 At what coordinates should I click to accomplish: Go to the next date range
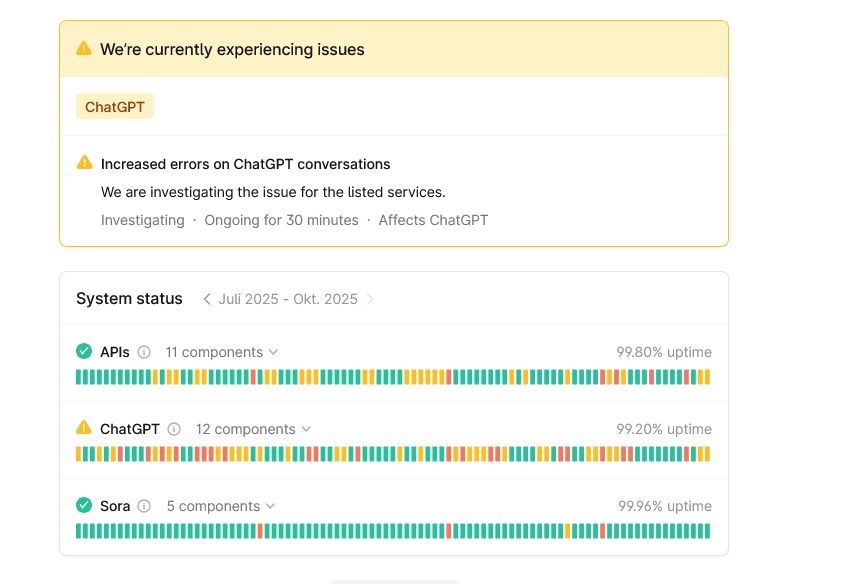(369, 298)
